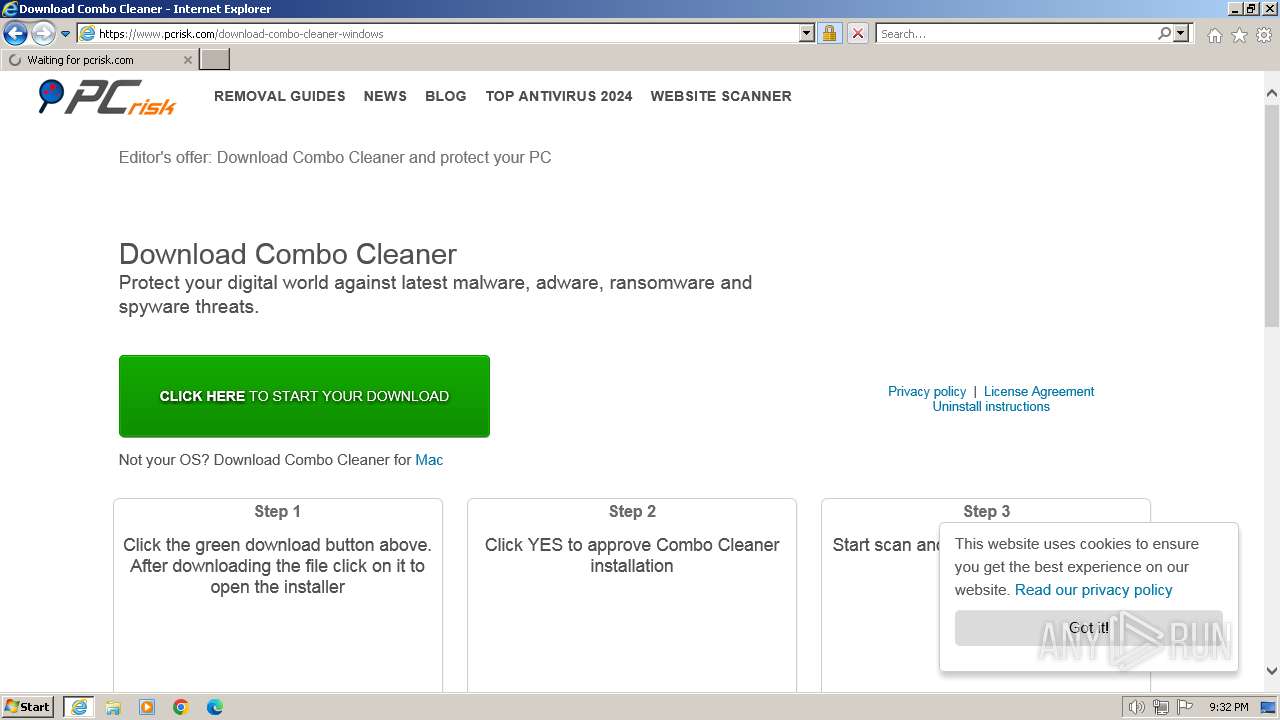Click the browser Back arrow button
The width and height of the screenshot is (1280, 720).
pyautogui.click(x=15, y=34)
